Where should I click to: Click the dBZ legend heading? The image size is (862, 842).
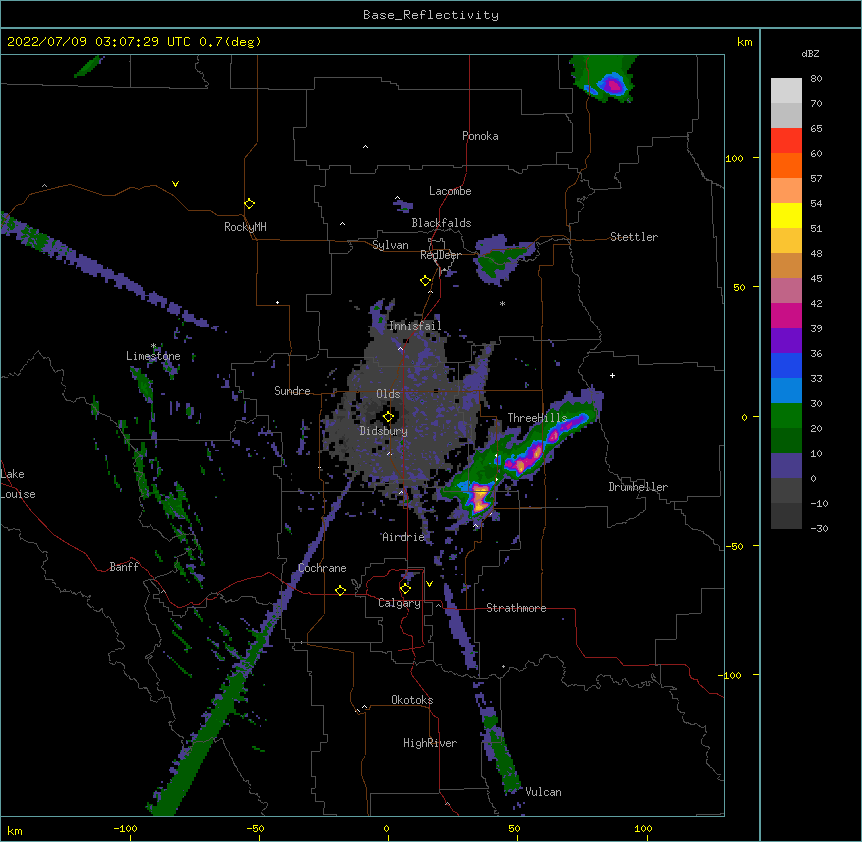coord(810,53)
